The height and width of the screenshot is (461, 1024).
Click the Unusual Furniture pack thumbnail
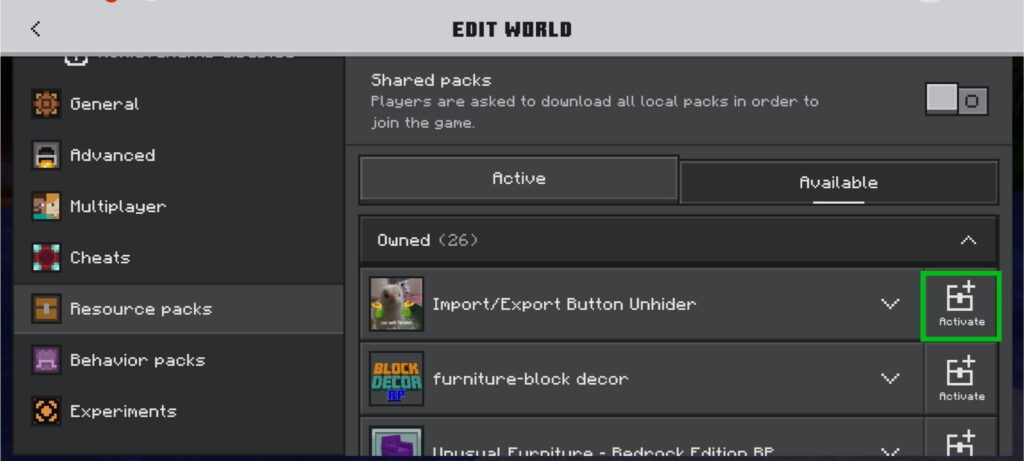click(x=396, y=441)
